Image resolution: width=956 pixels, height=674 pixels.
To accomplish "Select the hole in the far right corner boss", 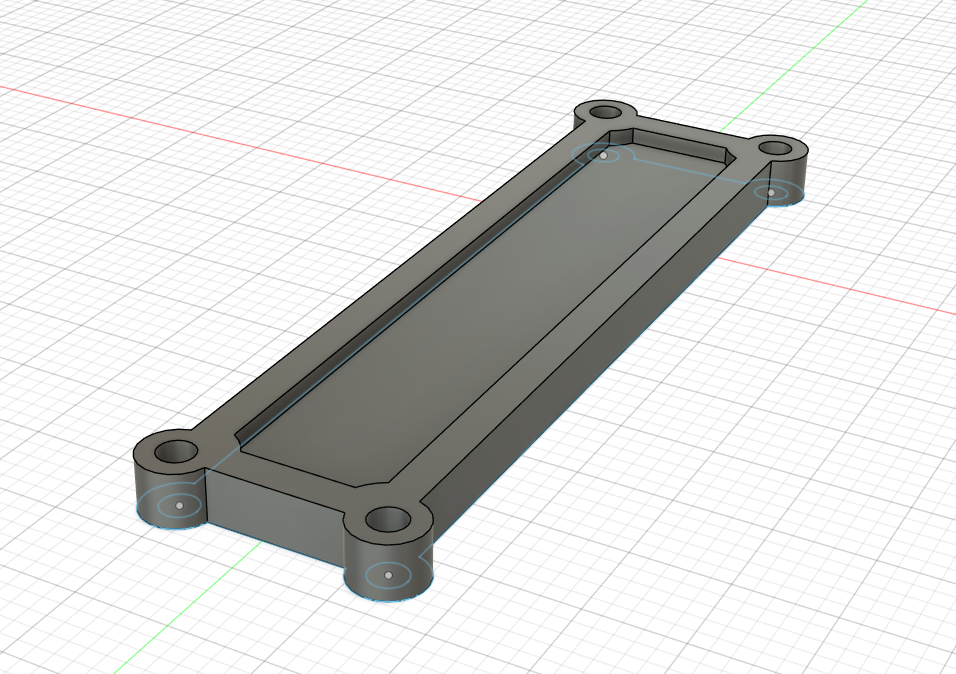I will pyautogui.click(x=774, y=148).
